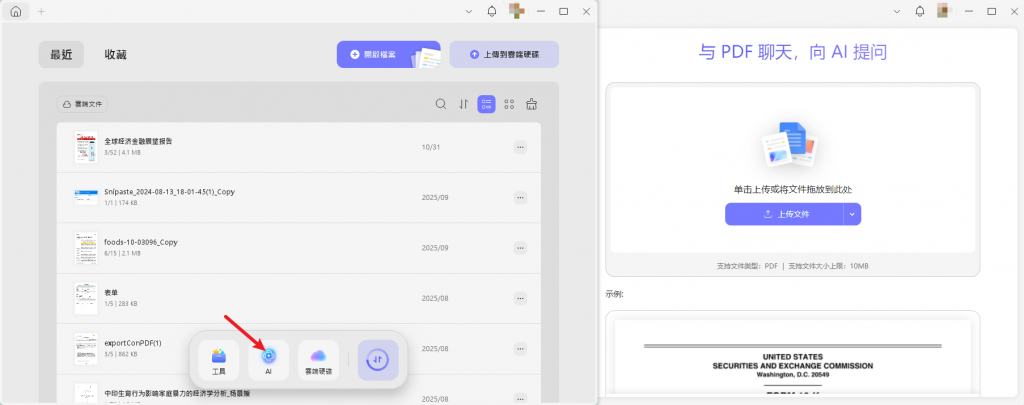
Task: Click thumbnail of Snipaste_2024-08-13 file
Action: 86,197
